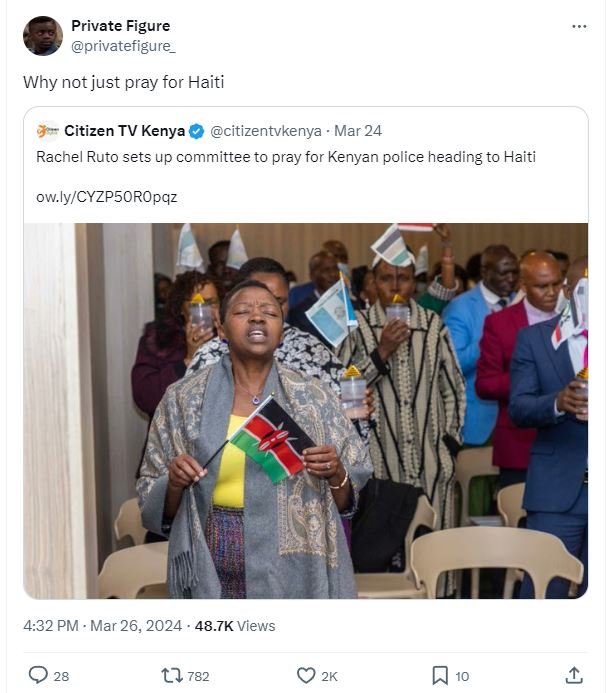Open Private Figure's profile avatar
This screenshot has width=615, height=693.
click(41, 35)
